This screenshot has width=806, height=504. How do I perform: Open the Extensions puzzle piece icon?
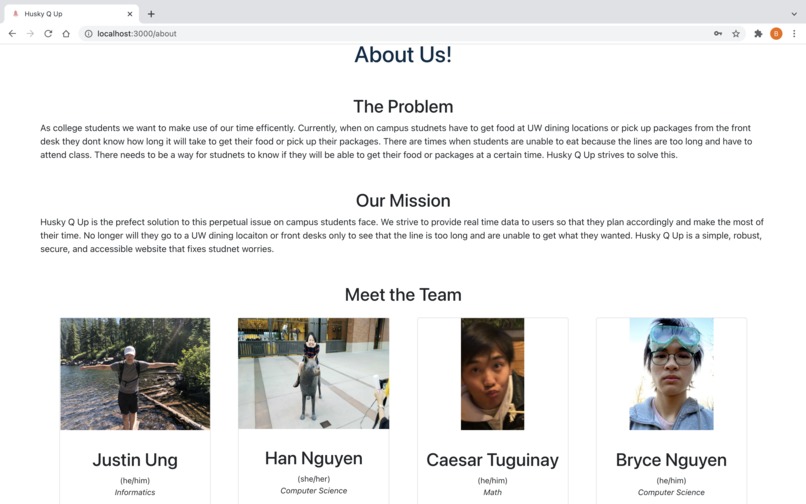tap(758, 33)
